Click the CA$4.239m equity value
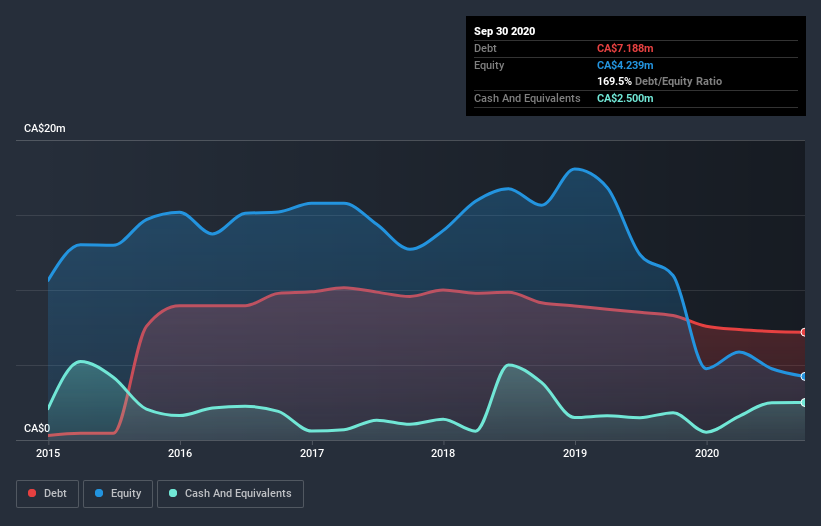The image size is (821, 526). click(x=625, y=65)
